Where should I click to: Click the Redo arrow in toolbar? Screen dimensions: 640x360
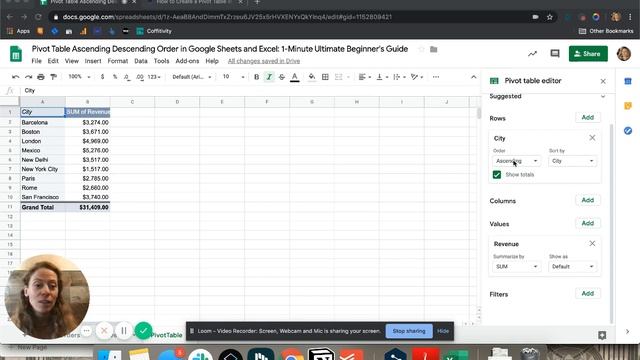click(x=28, y=77)
